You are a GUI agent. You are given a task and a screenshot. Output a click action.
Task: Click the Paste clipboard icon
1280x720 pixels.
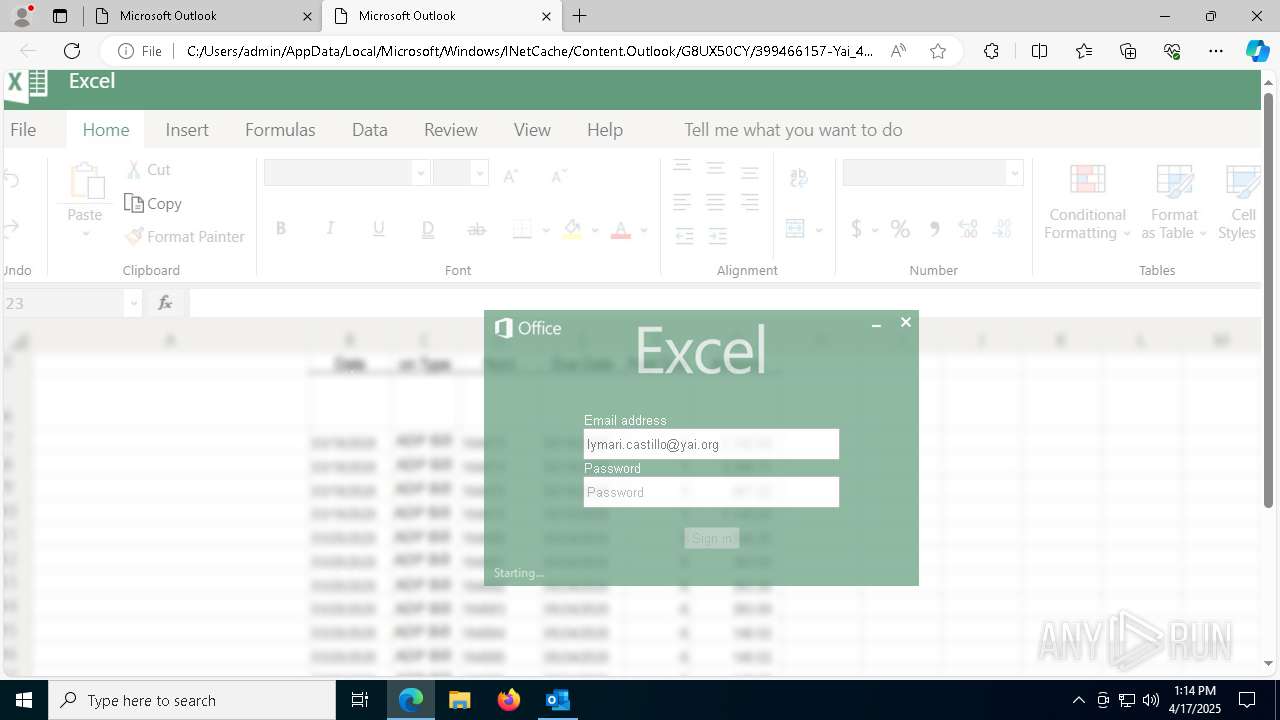pyautogui.click(x=86, y=182)
